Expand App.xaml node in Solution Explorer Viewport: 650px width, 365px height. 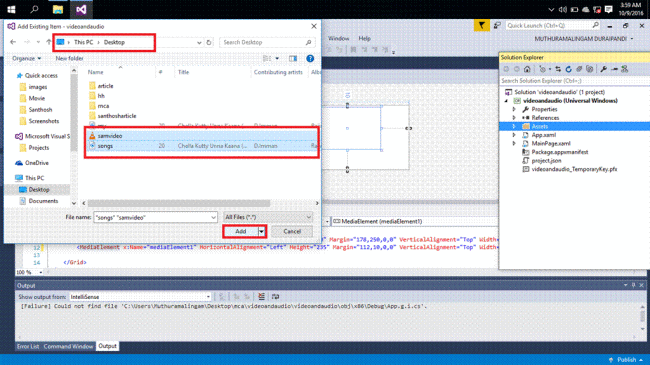514,135
